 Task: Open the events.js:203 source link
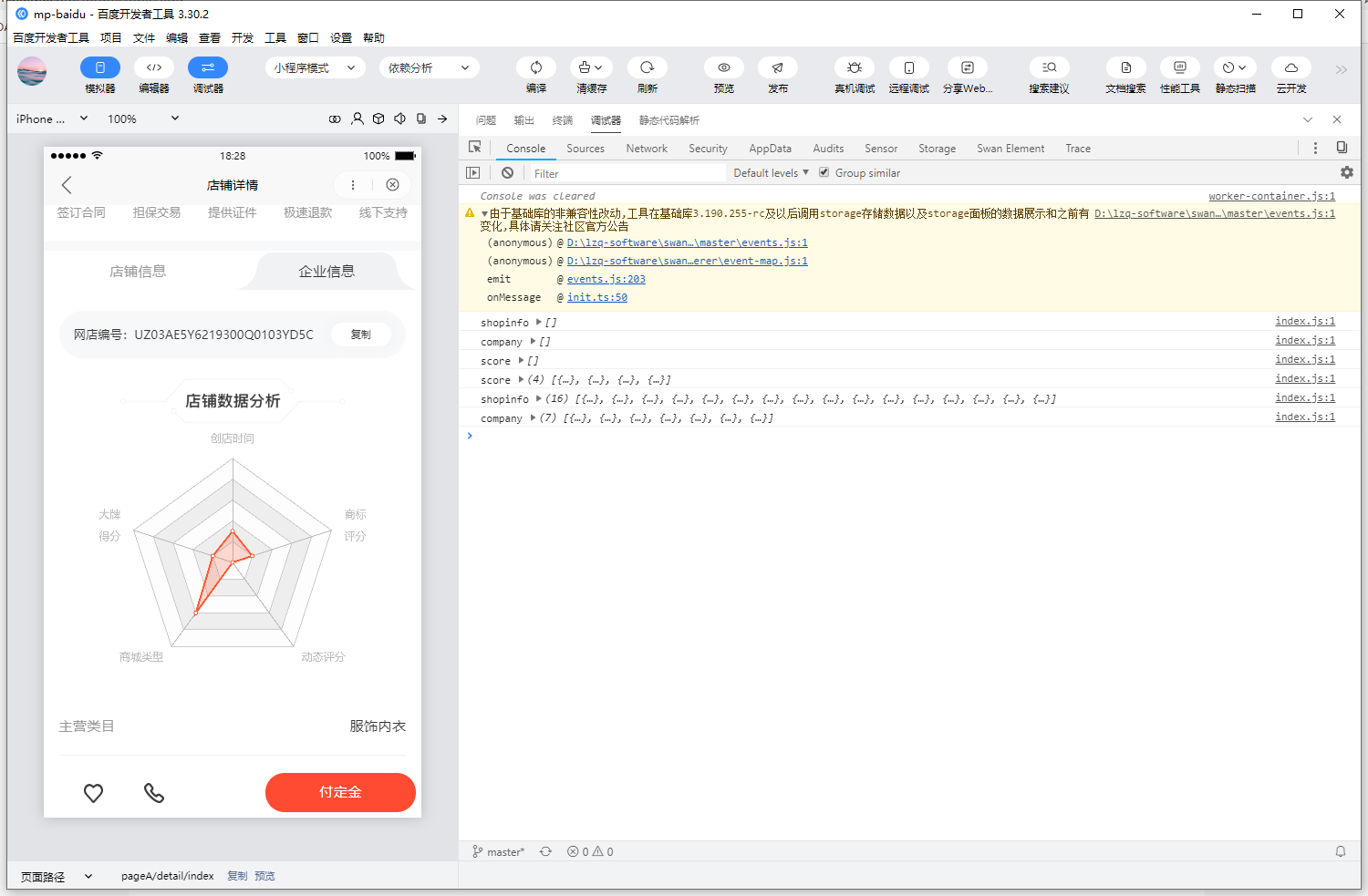pyautogui.click(x=606, y=279)
